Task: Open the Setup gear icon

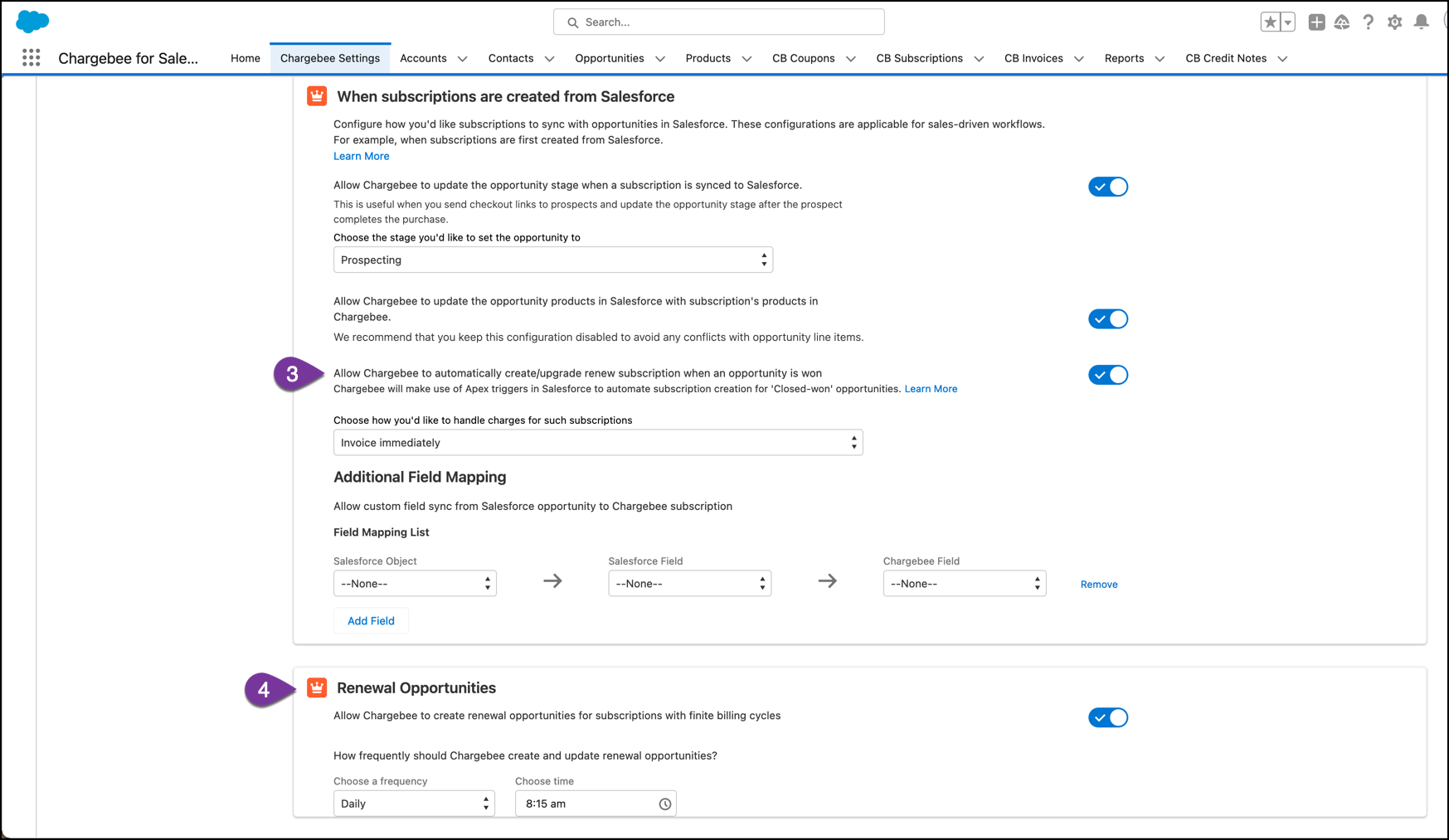Action: pyautogui.click(x=1394, y=22)
